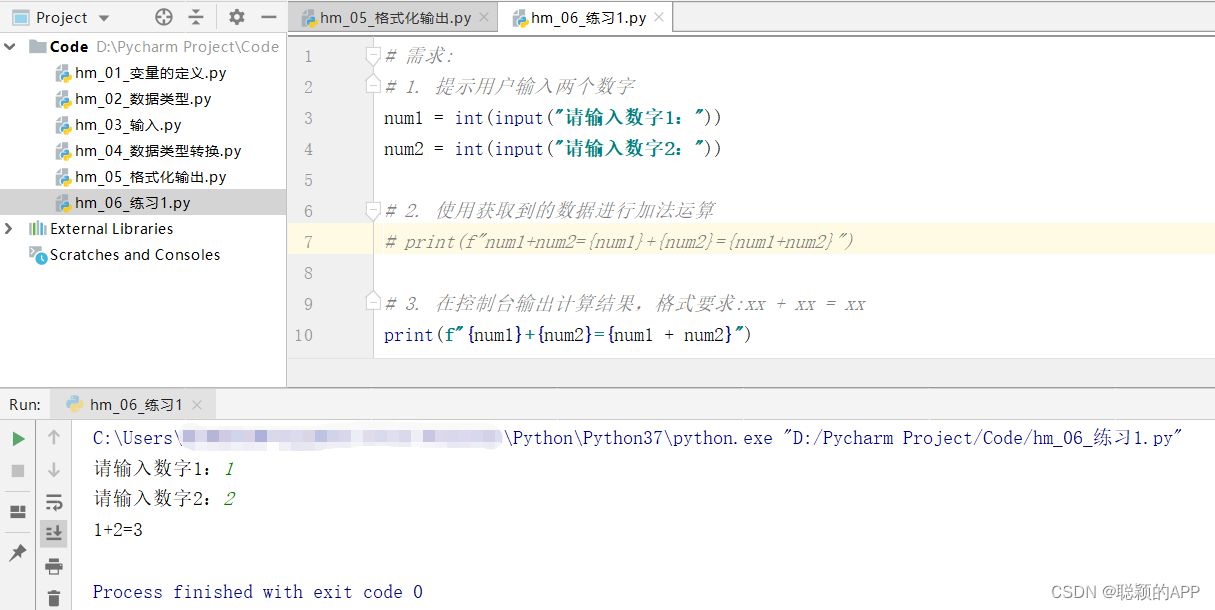Viewport: 1215px width, 610px height.
Task: Click the External Libraries bars icon
Action: tap(38, 229)
